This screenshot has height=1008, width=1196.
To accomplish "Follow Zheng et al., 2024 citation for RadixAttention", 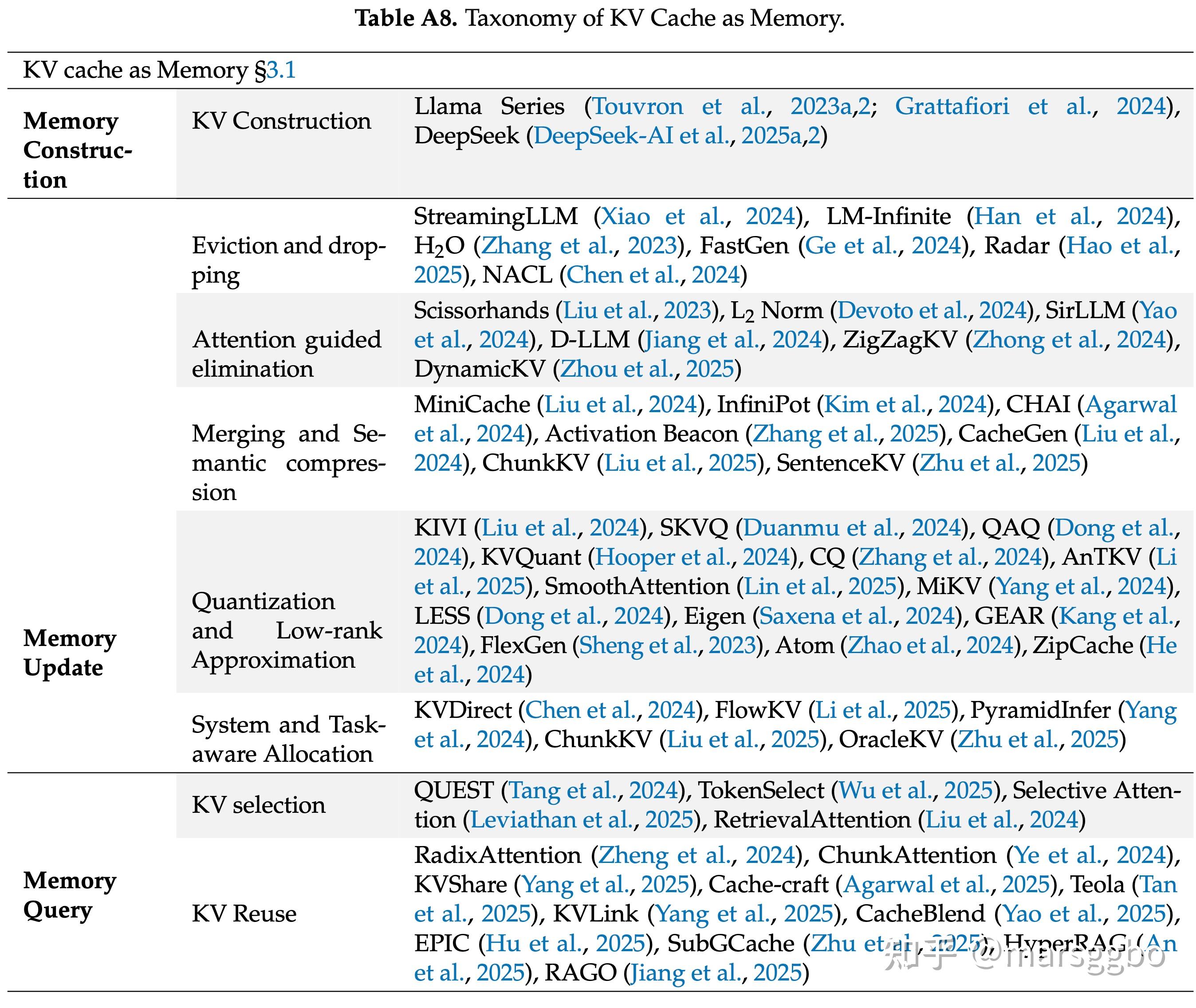I will [696, 856].
